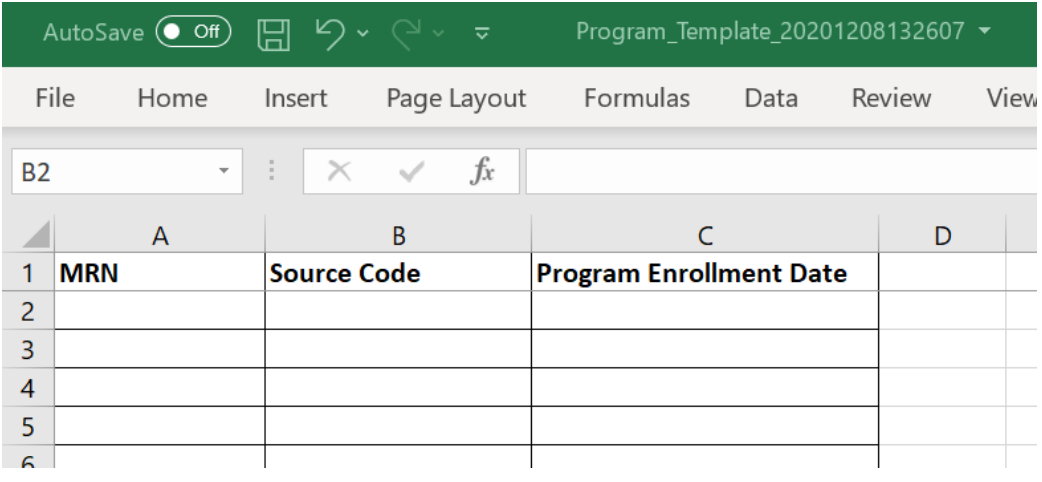Open the Customize Quick Access Toolbar dropdown
The image size is (1042, 482).
483,33
